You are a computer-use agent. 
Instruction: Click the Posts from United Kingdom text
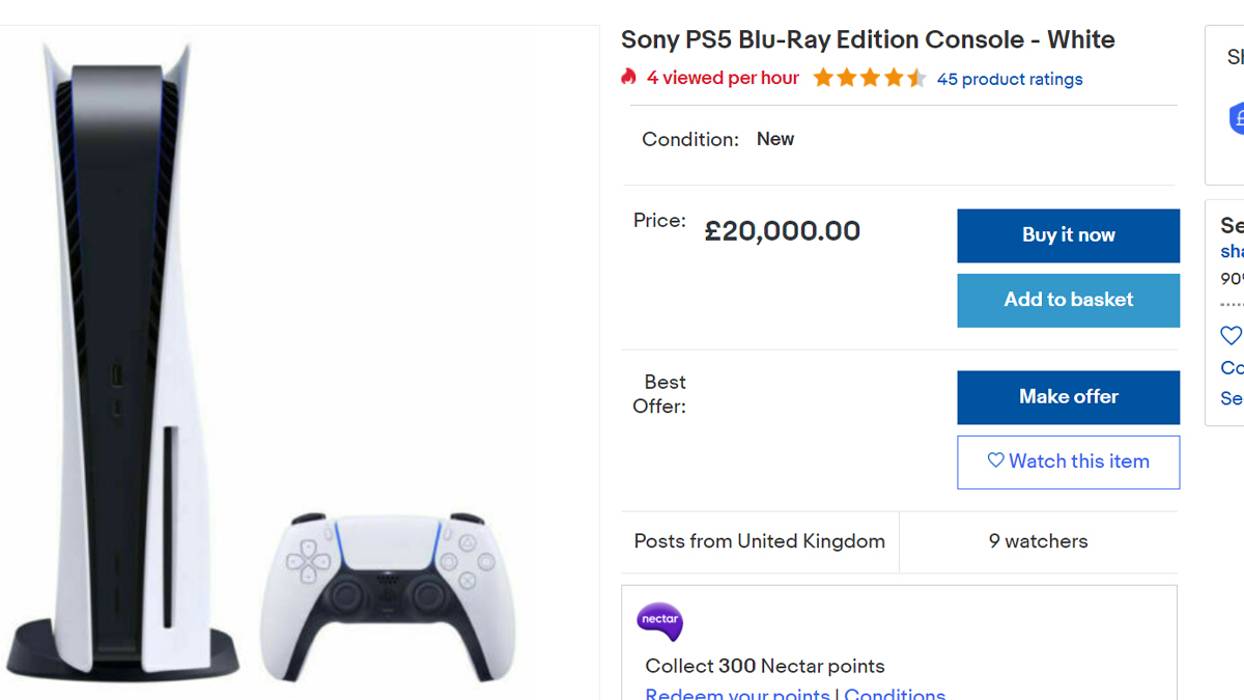(x=759, y=541)
